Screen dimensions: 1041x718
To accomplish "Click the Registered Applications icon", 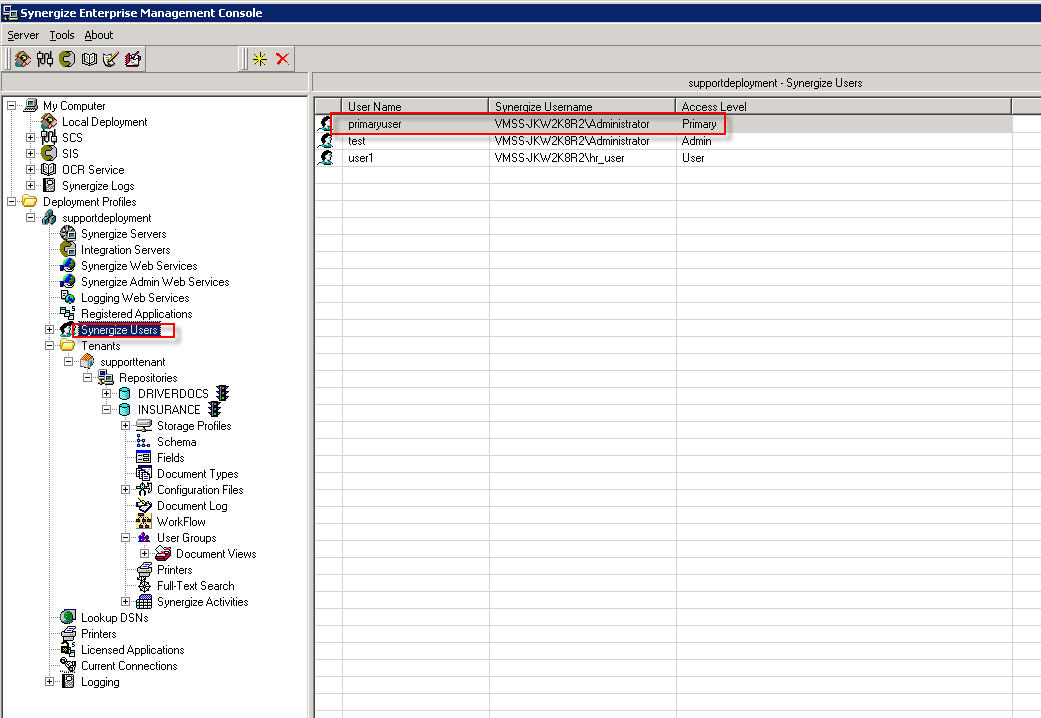I will coord(68,313).
